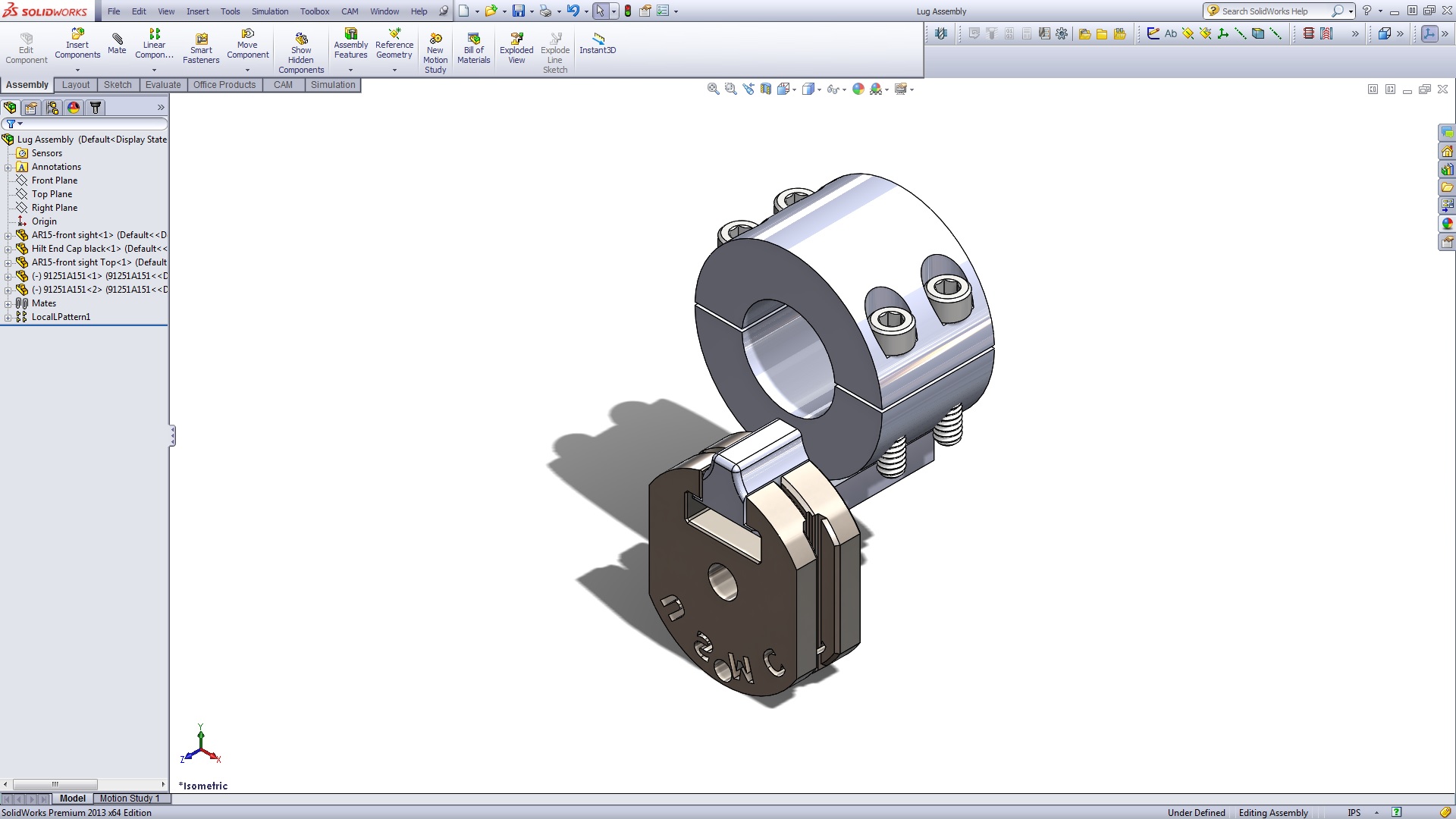Open Apply Scene dropdown arrow

[886, 90]
